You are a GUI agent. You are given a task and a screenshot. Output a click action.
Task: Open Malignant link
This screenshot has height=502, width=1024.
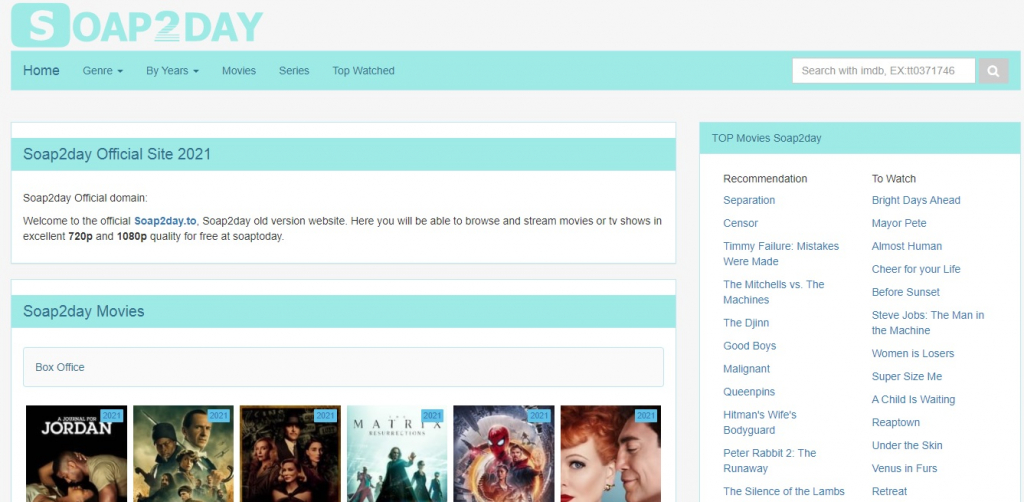(x=746, y=368)
